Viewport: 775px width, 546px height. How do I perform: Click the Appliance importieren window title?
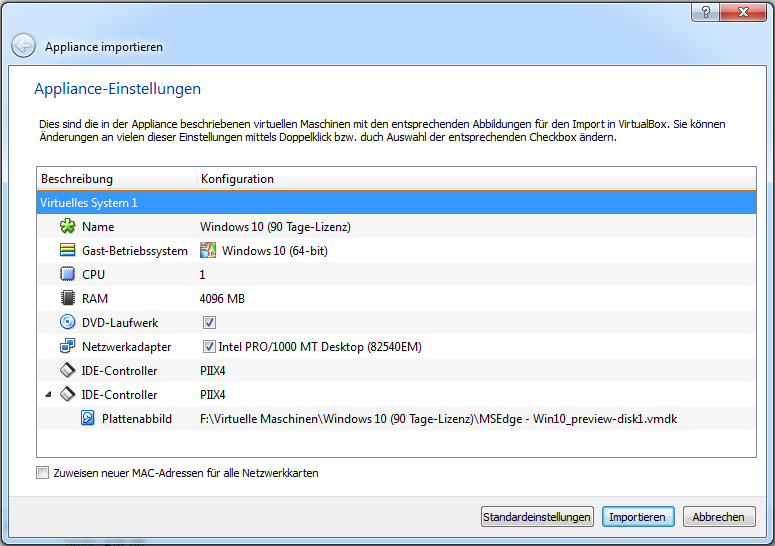pyautogui.click(x=104, y=47)
